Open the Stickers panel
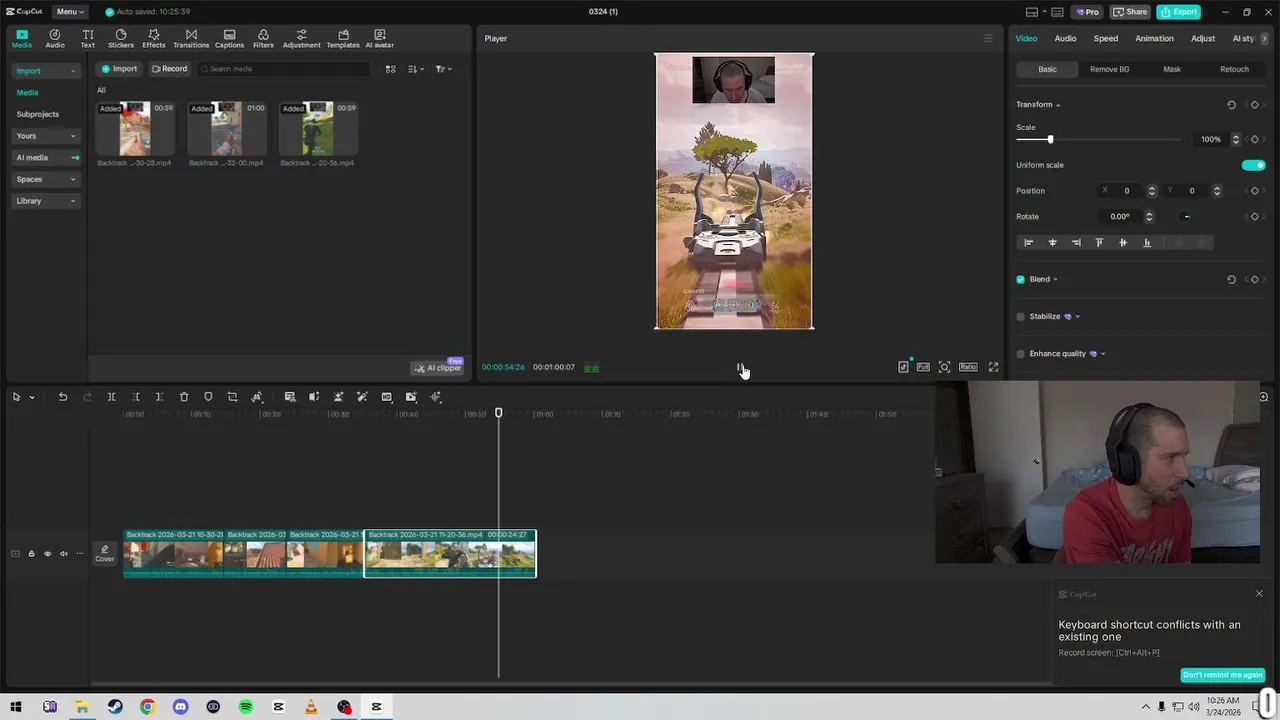 (x=121, y=38)
